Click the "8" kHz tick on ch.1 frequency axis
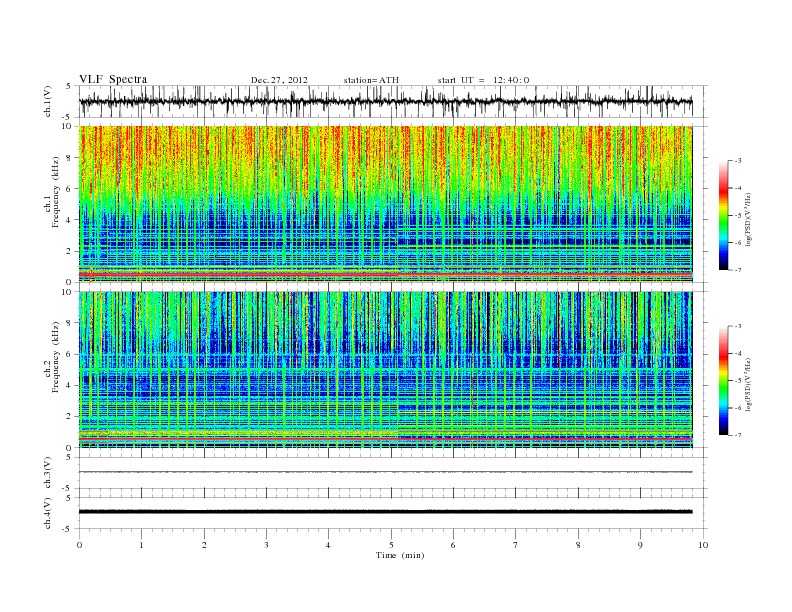 [70, 158]
